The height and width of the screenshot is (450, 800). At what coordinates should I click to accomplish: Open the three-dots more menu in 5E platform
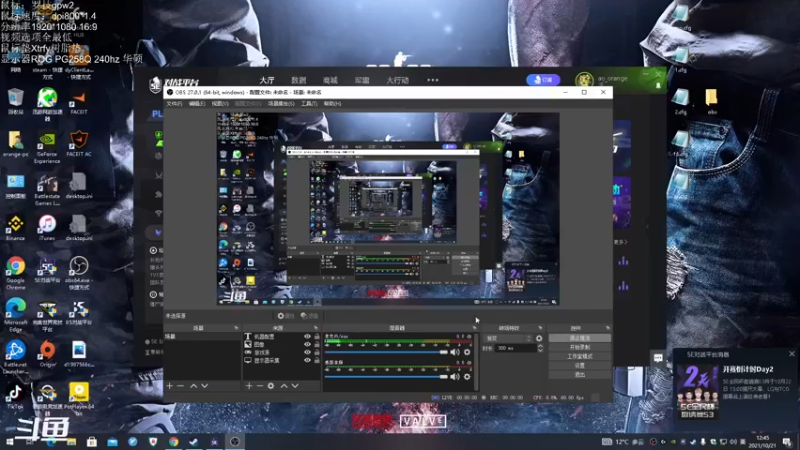click(x=433, y=80)
